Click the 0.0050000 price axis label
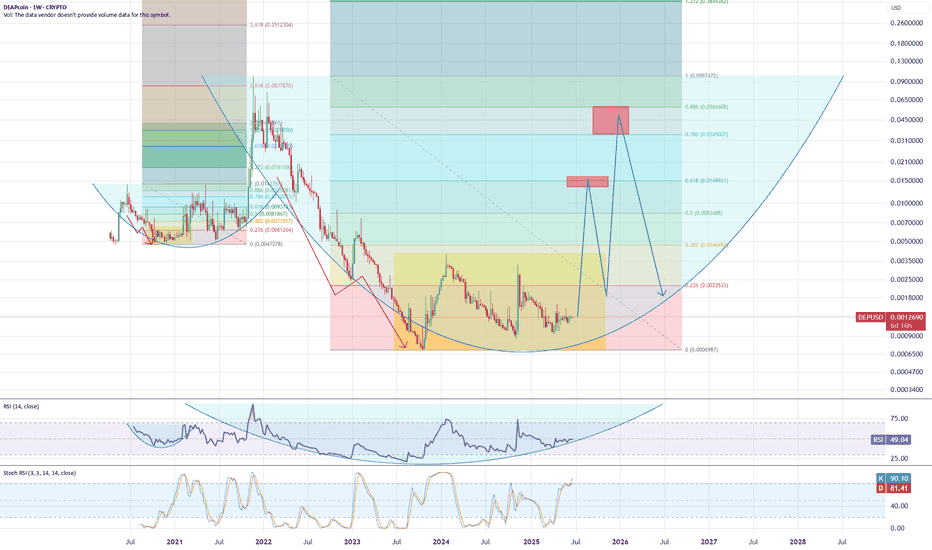932x550 pixels. [x=906, y=241]
